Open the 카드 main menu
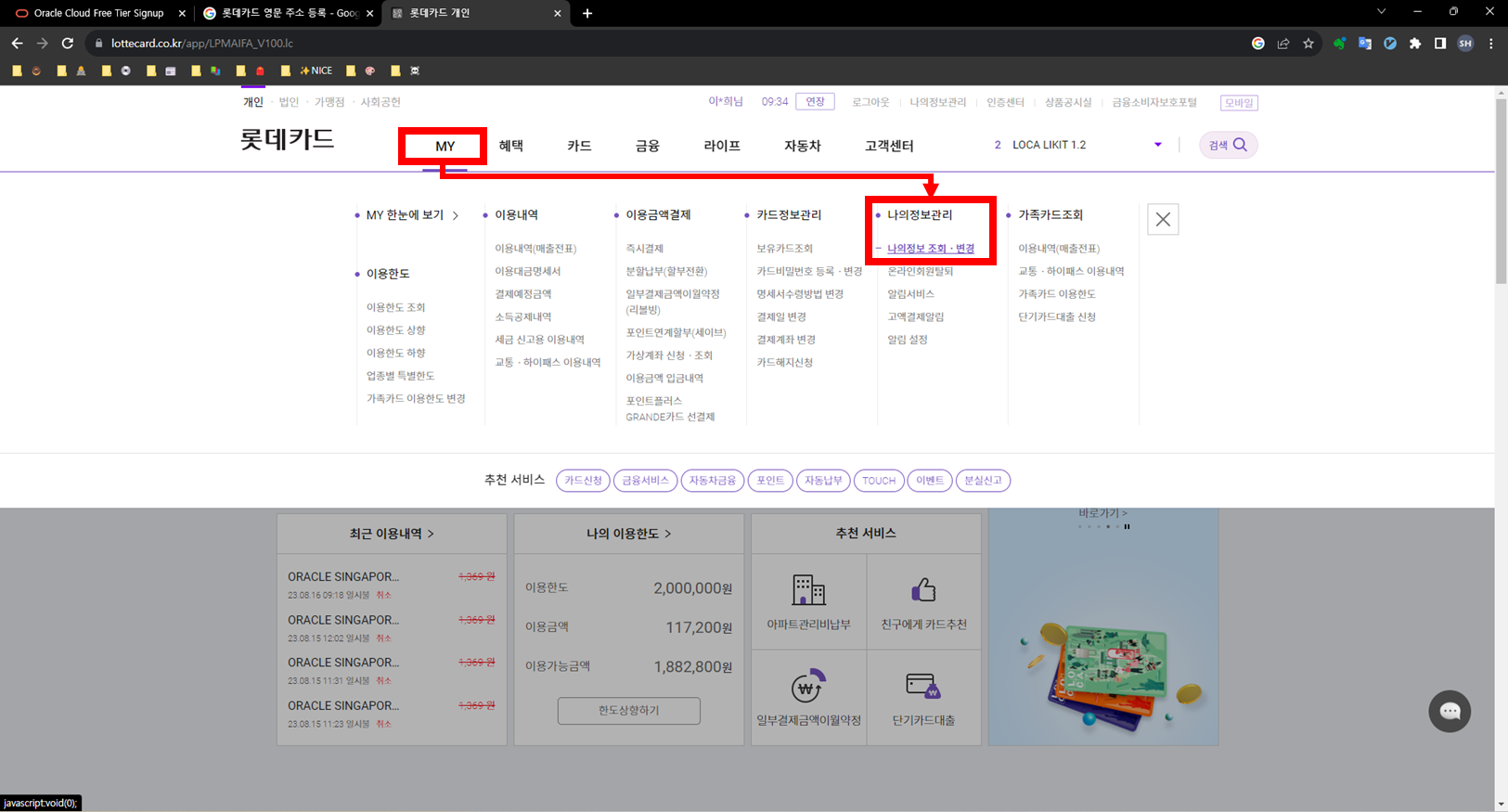This screenshot has width=1508, height=812. (579, 146)
